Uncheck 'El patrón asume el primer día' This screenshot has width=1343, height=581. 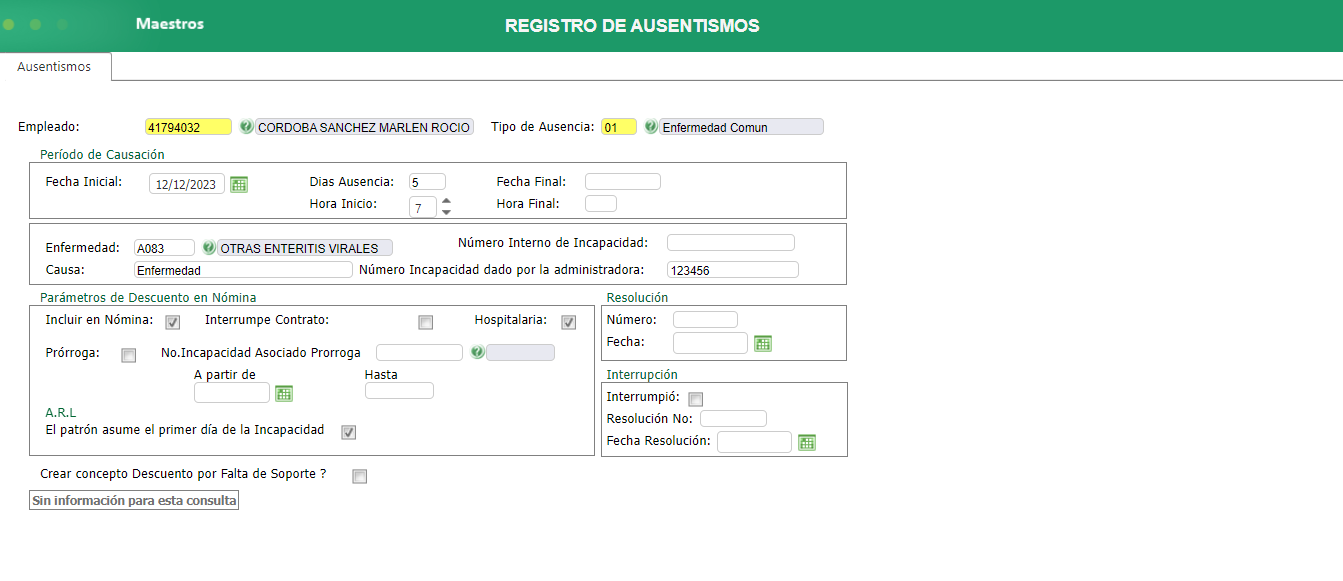[x=348, y=432]
